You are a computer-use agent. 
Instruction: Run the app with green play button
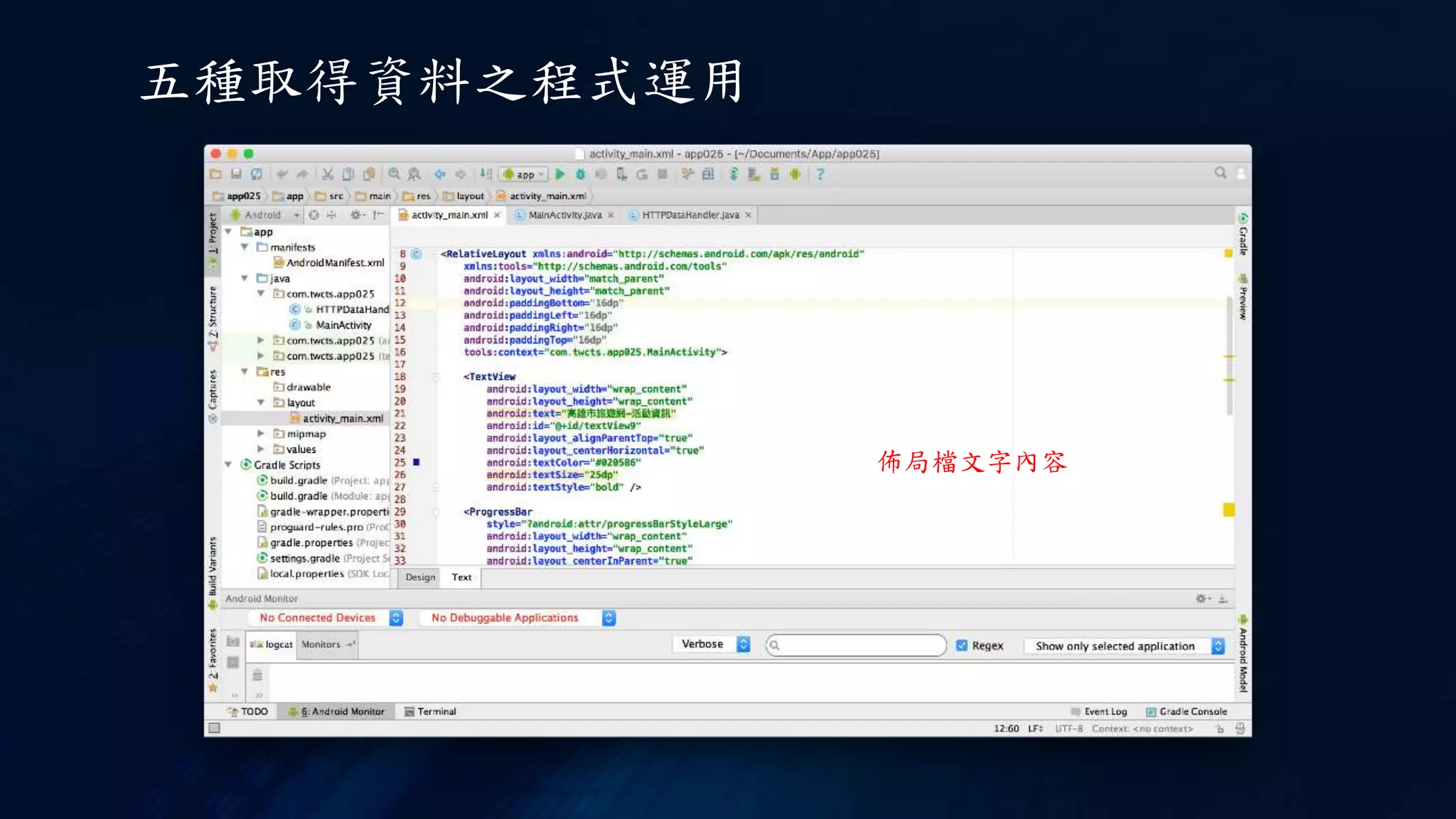tap(560, 174)
